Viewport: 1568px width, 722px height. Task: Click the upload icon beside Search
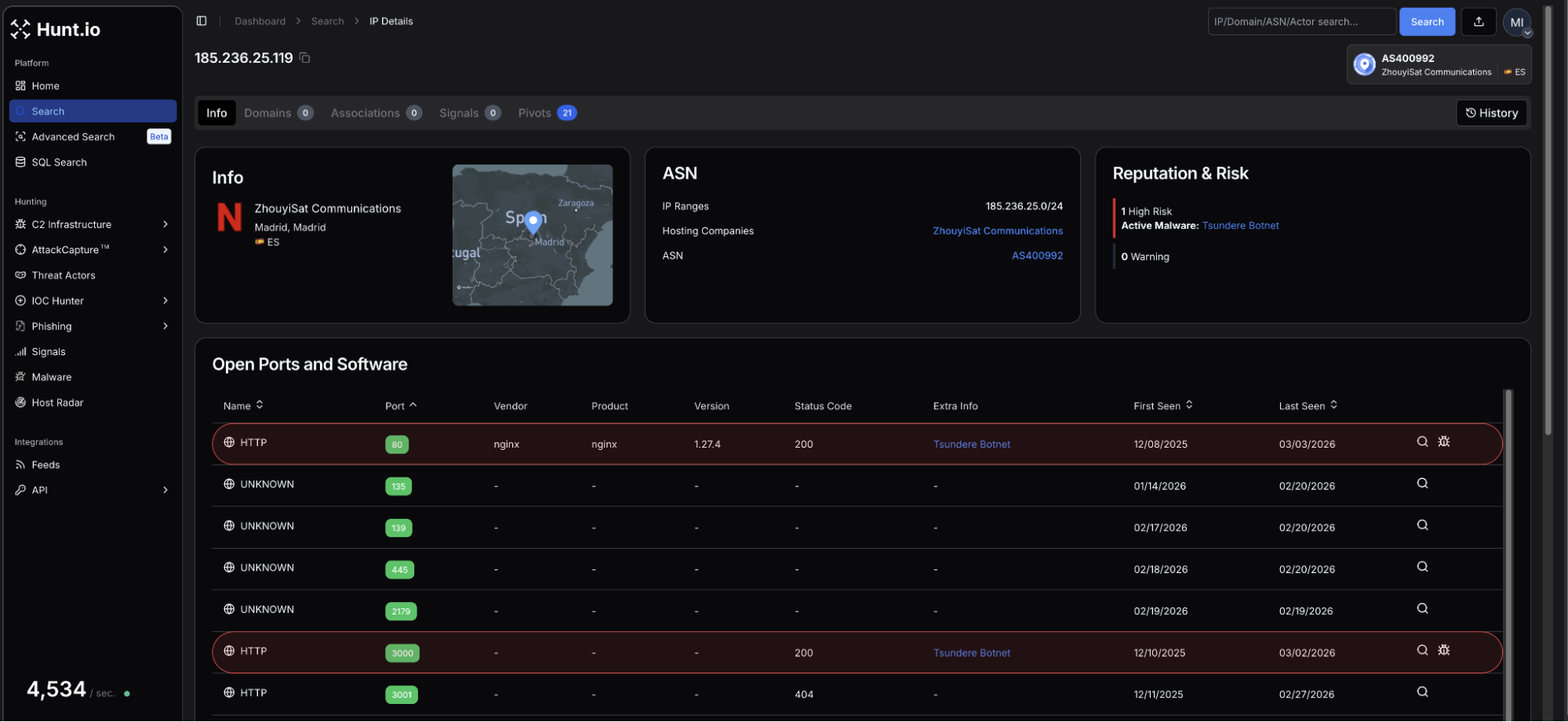(x=1479, y=22)
